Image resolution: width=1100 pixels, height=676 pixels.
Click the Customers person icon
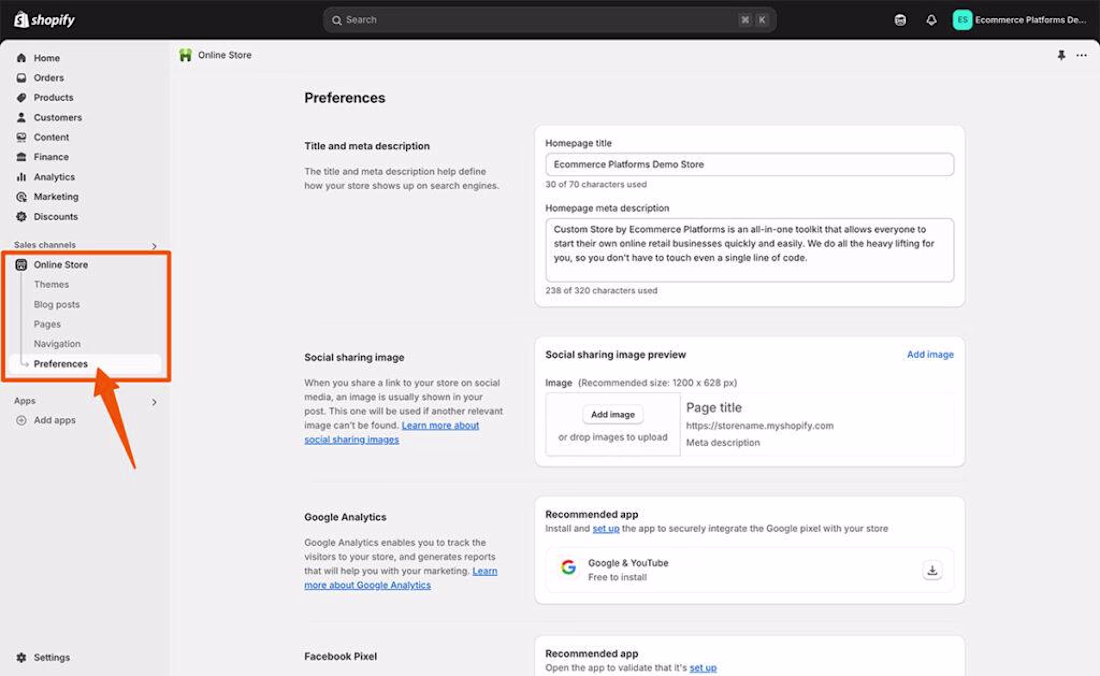click(21, 117)
